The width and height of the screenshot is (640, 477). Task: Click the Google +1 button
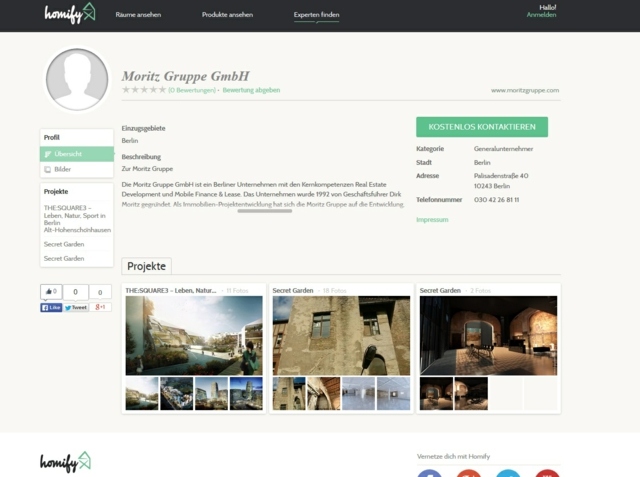[x=101, y=308]
